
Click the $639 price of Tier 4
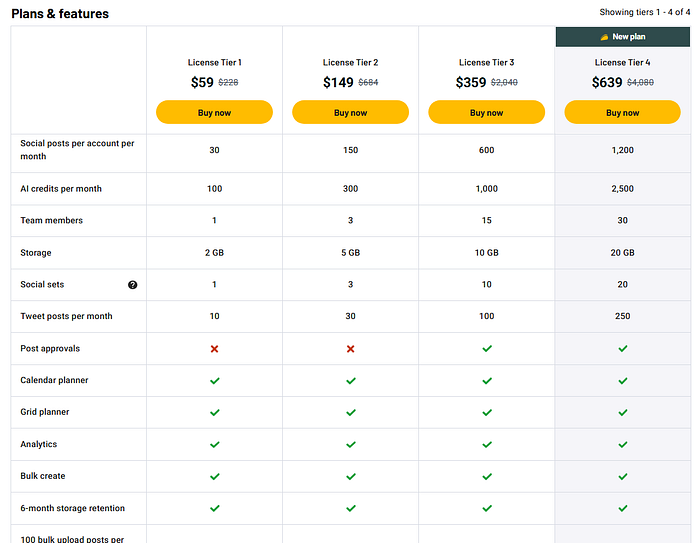pyautogui.click(x=607, y=83)
